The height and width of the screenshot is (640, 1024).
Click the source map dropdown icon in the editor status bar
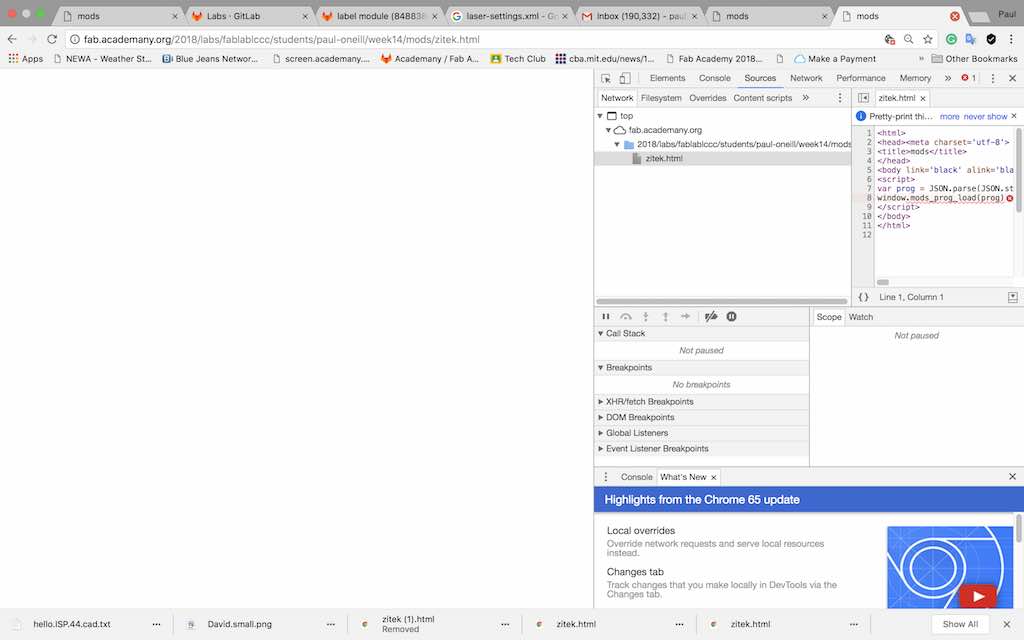point(1012,297)
